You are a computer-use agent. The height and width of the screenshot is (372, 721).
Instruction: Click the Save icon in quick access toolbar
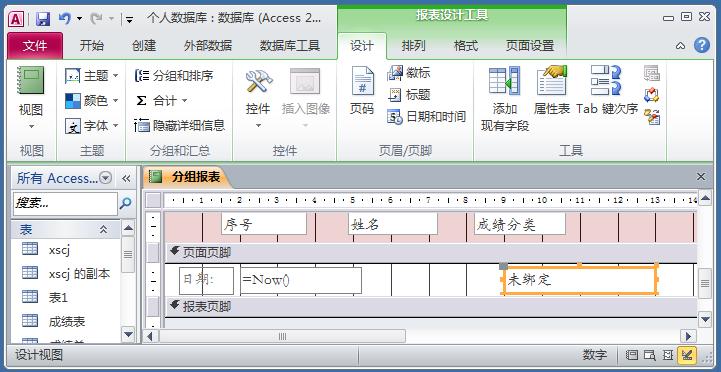43,19
